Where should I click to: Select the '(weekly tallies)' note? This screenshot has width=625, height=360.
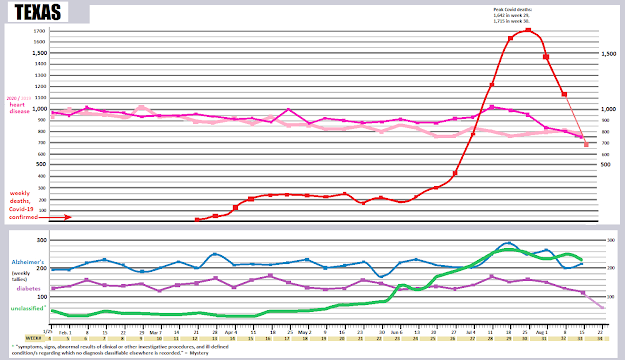21,276
